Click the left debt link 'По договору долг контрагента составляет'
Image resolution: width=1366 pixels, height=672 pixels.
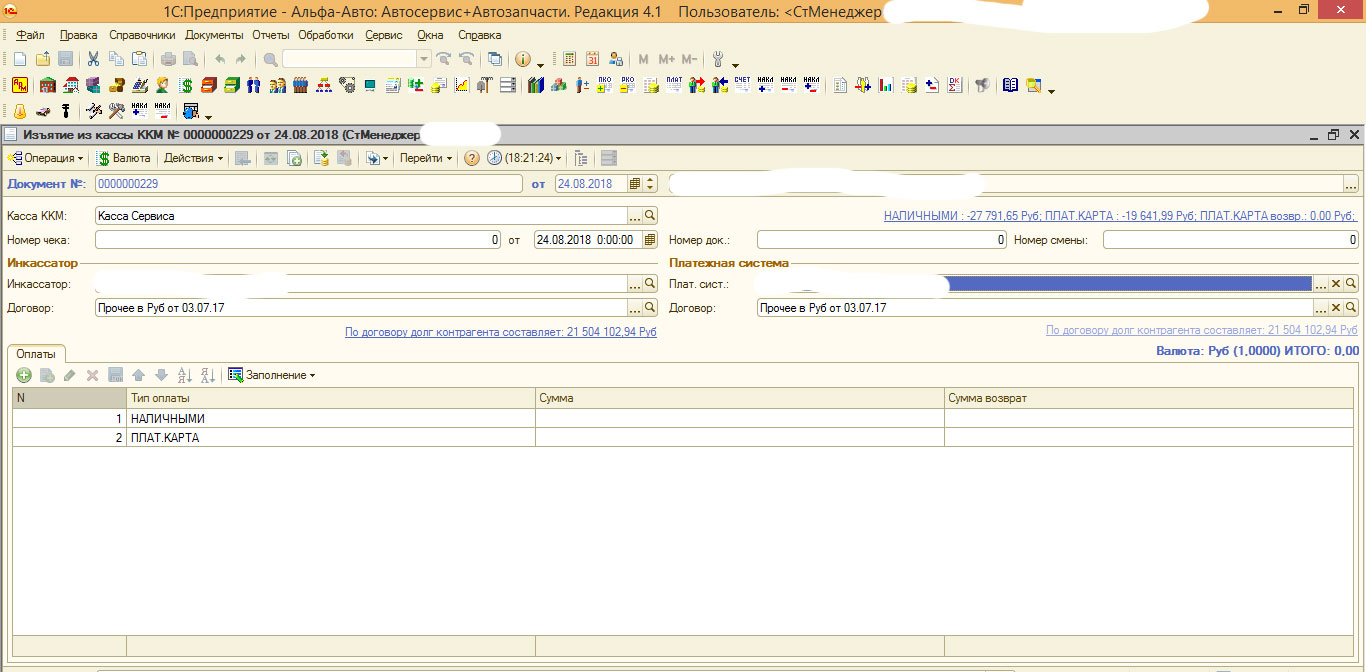click(x=501, y=331)
